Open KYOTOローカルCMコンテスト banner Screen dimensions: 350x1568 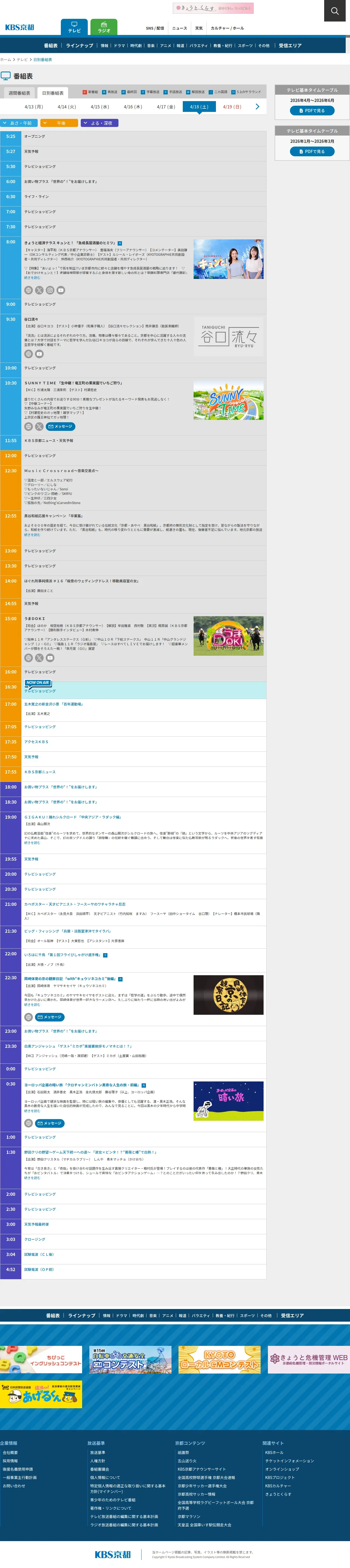click(219, 1359)
